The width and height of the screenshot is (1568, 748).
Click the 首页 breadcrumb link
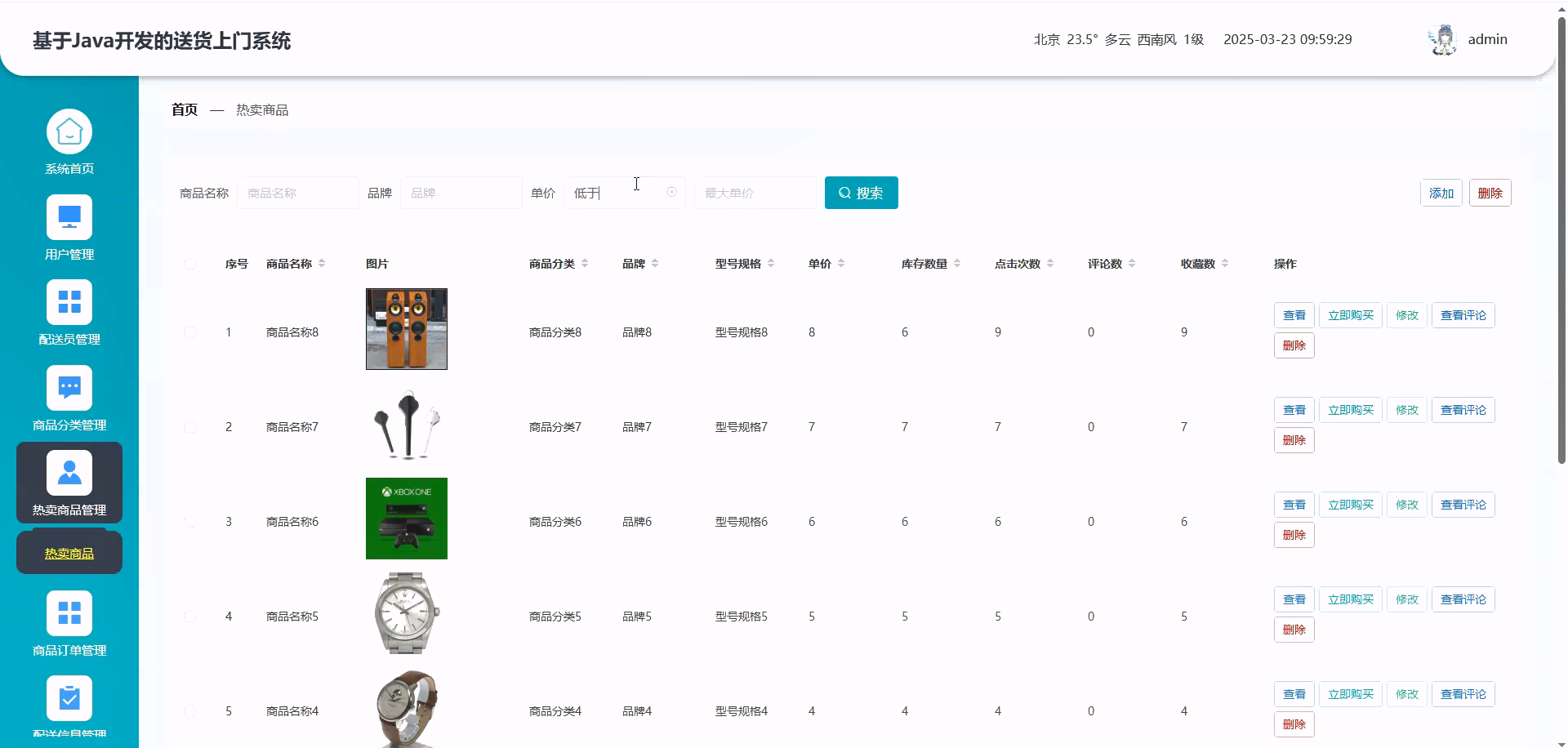point(185,109)
